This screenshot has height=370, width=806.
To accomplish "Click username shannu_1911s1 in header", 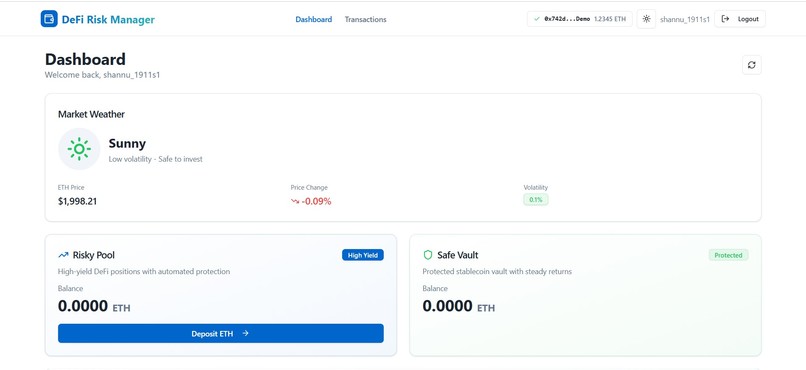I will click(x=685, y=20).
